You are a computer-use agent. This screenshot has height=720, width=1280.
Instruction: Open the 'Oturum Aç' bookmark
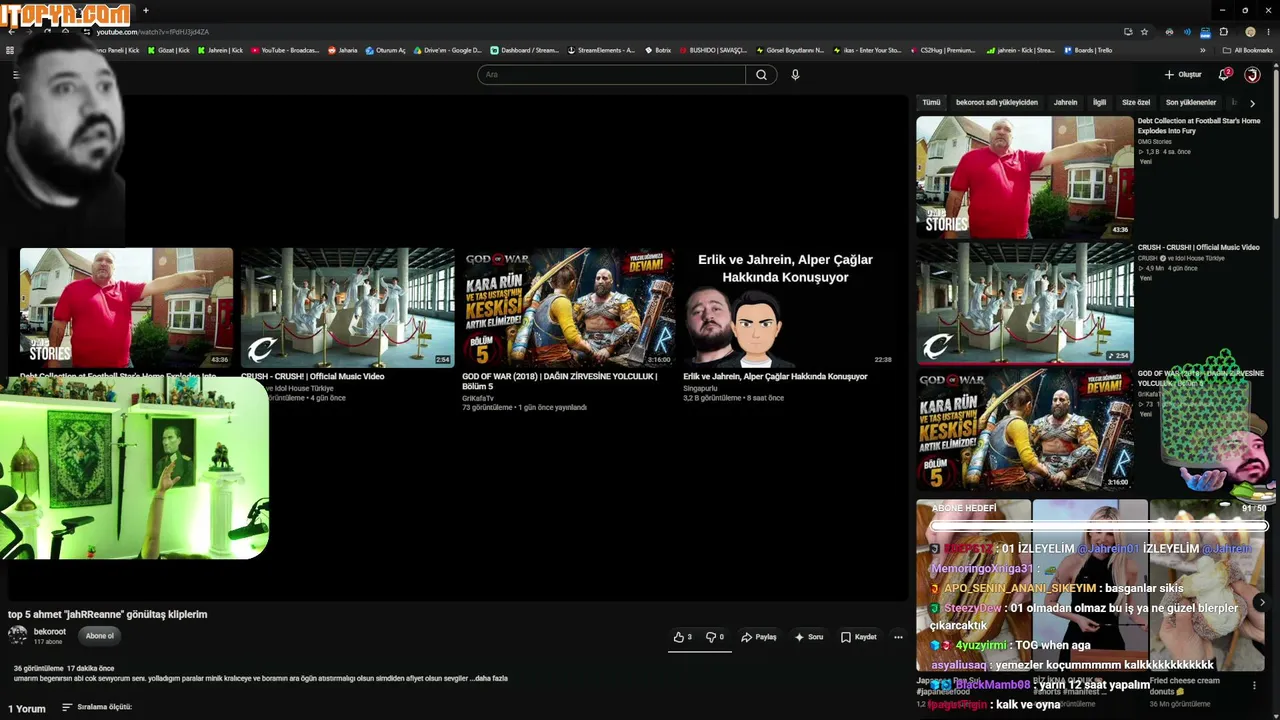tap(386, 50)
